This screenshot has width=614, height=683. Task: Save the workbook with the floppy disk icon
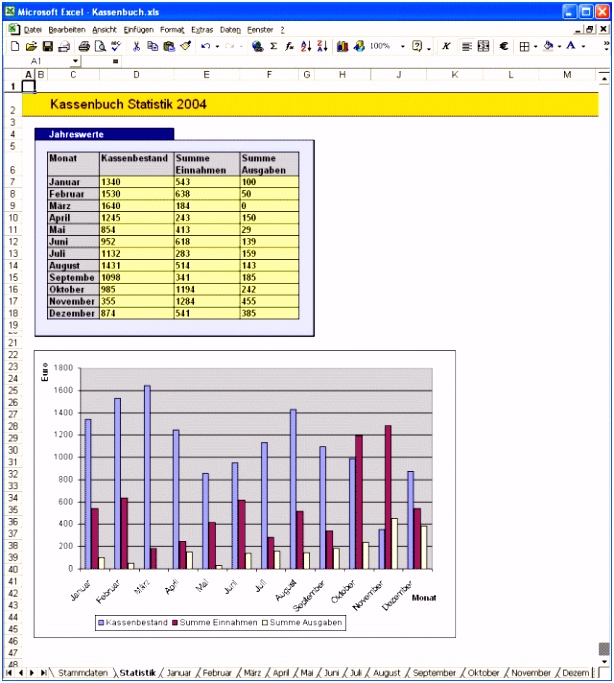pos(47,46)
